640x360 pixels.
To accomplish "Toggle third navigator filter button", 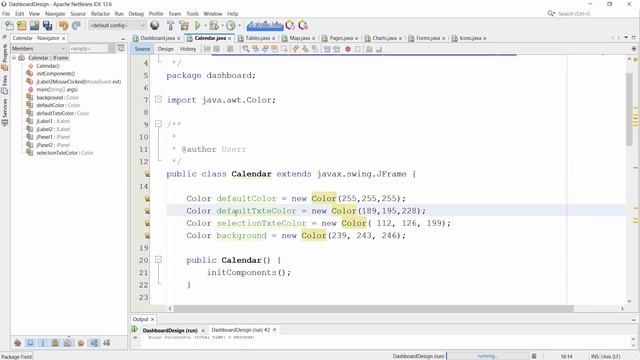I will point(42,343).
